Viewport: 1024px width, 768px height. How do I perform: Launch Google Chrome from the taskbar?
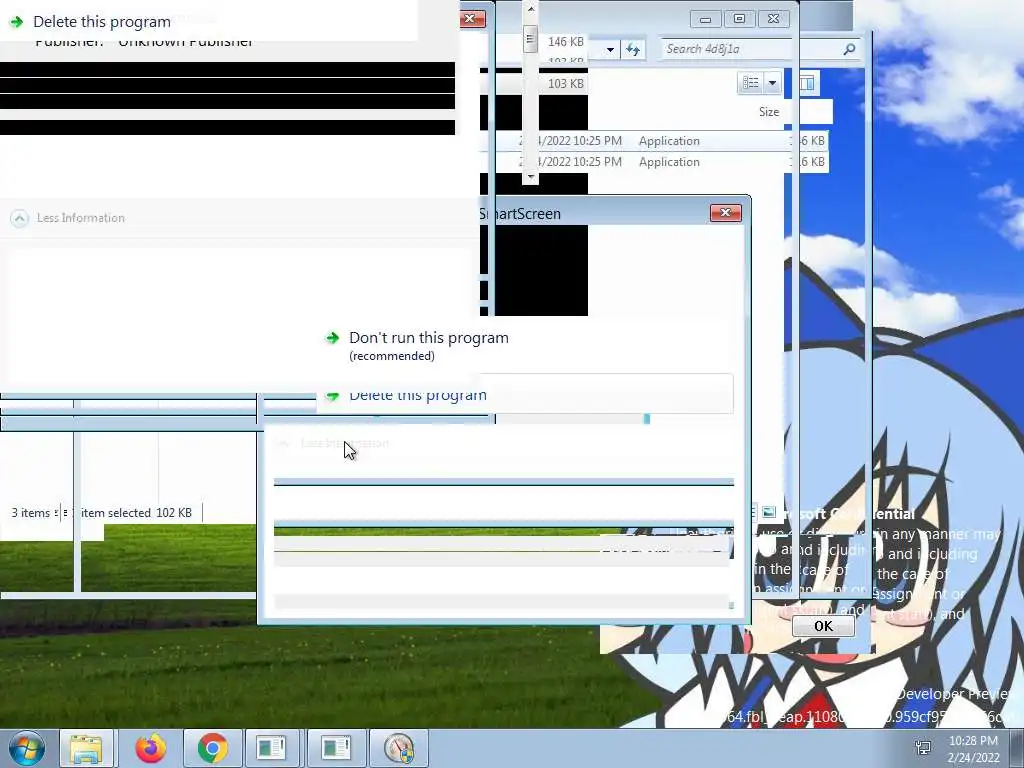[212, 748]
